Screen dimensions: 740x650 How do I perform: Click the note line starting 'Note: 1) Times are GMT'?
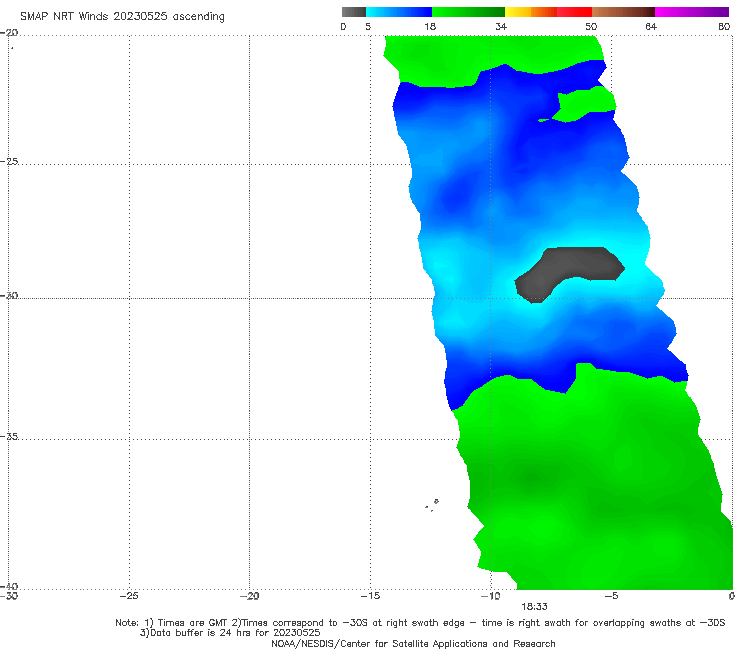[420, 623]
